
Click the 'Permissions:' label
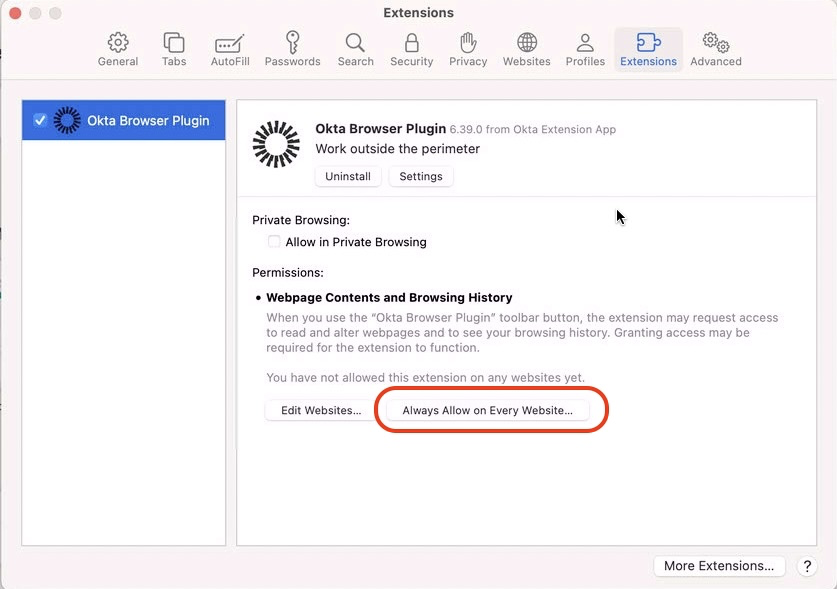[x=288, y=272]
